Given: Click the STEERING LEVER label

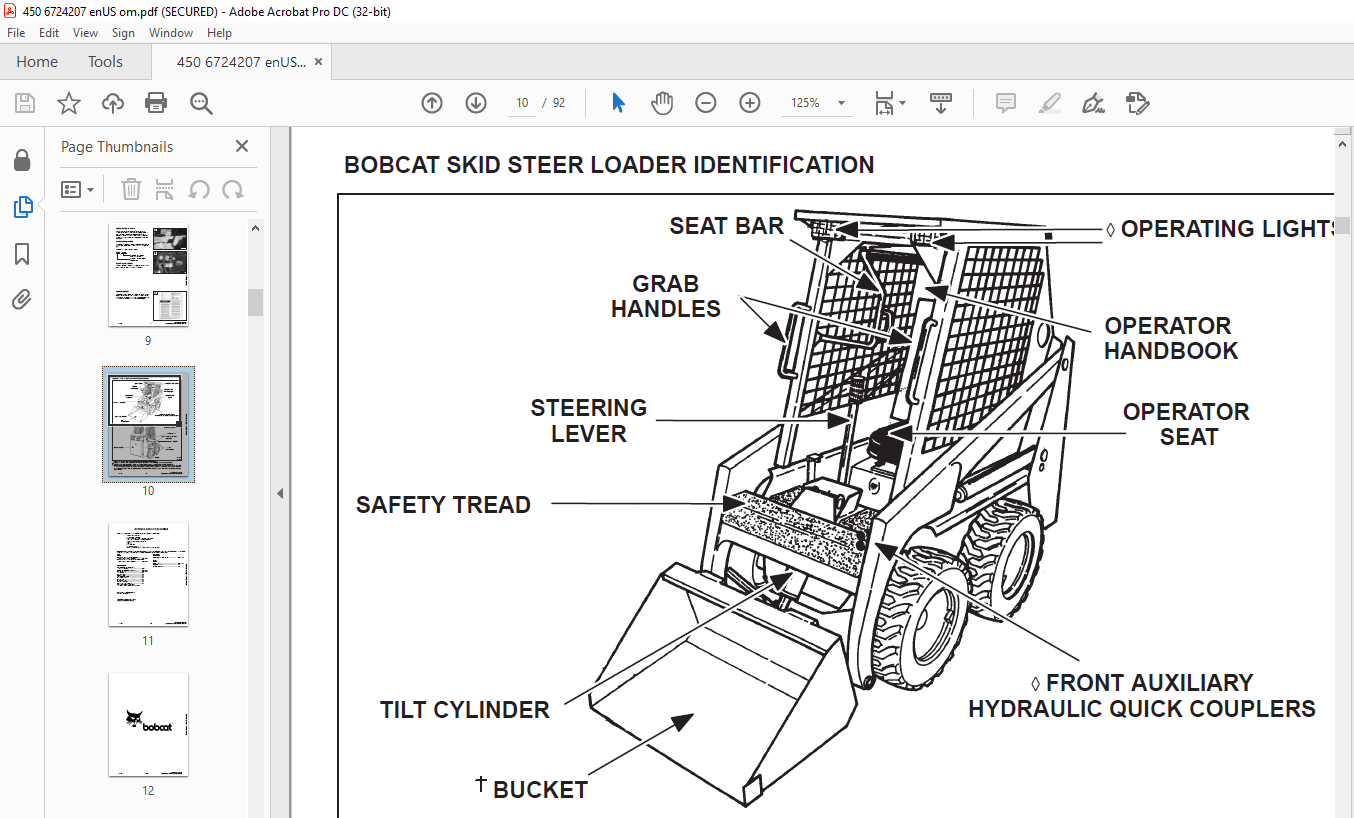Looking at the screenshot, I should 588,421.
